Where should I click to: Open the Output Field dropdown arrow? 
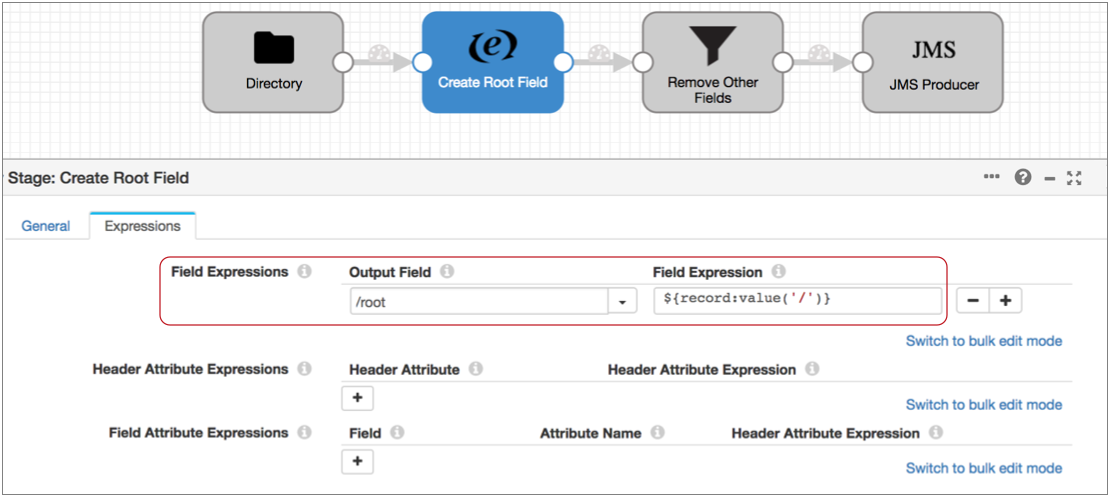[x=623, y=301]
